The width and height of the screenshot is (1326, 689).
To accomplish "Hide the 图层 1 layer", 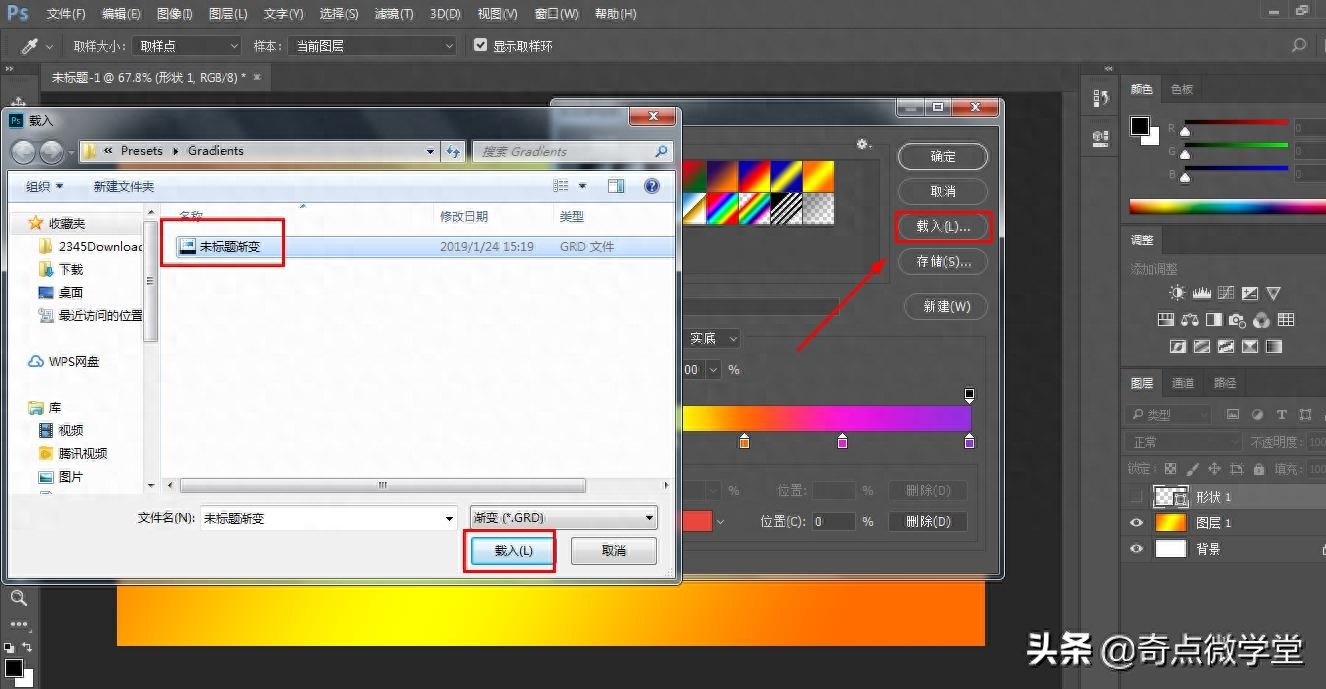I will click(1136, 523).
